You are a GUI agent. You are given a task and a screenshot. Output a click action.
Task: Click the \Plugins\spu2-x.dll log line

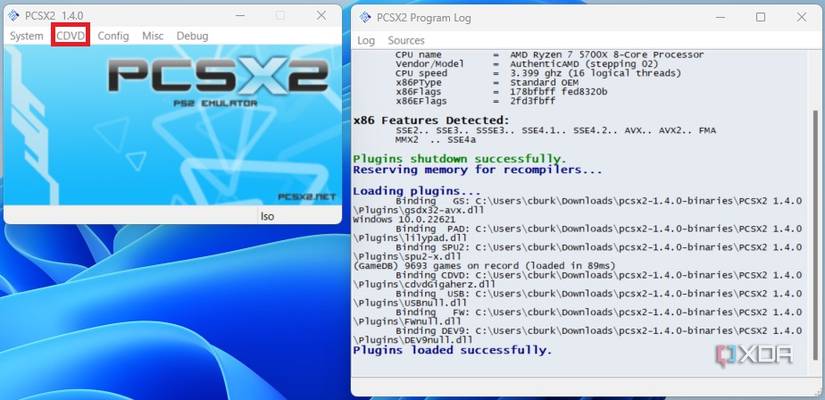[x=405, y=256]
